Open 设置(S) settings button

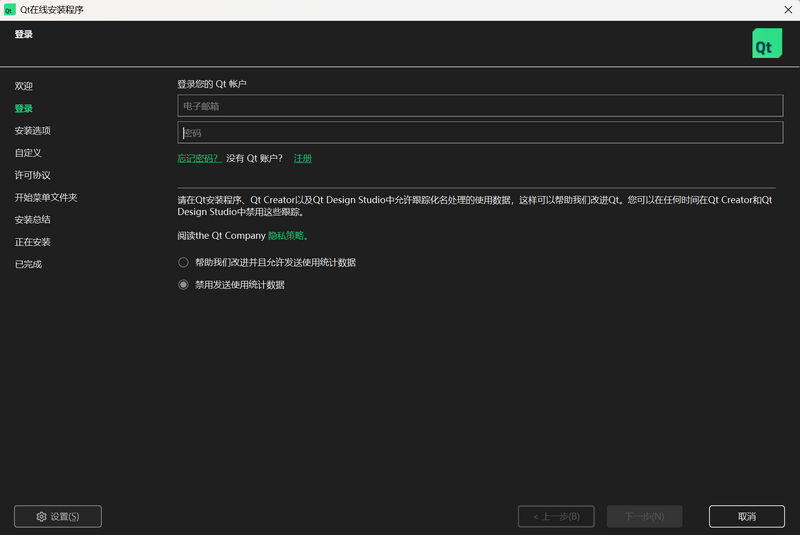58,517
